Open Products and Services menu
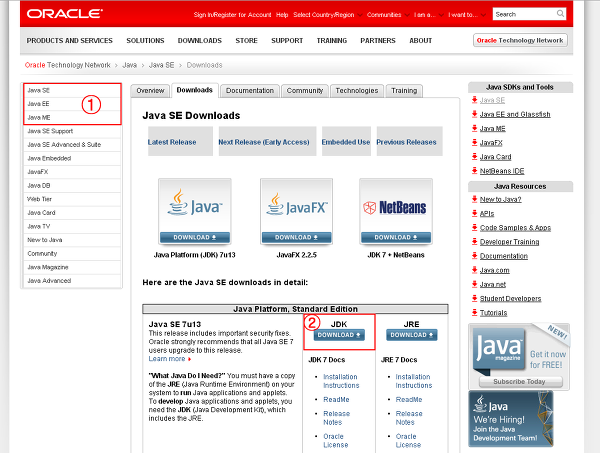 tap(70, 41)
